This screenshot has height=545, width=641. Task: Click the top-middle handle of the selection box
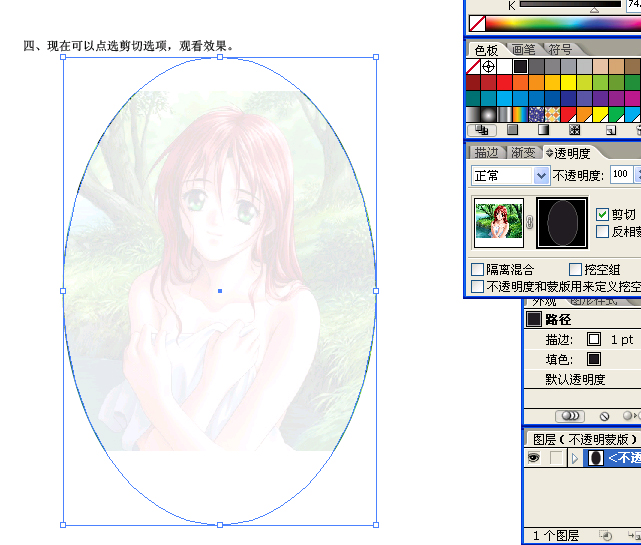click(x=220, y=57)
